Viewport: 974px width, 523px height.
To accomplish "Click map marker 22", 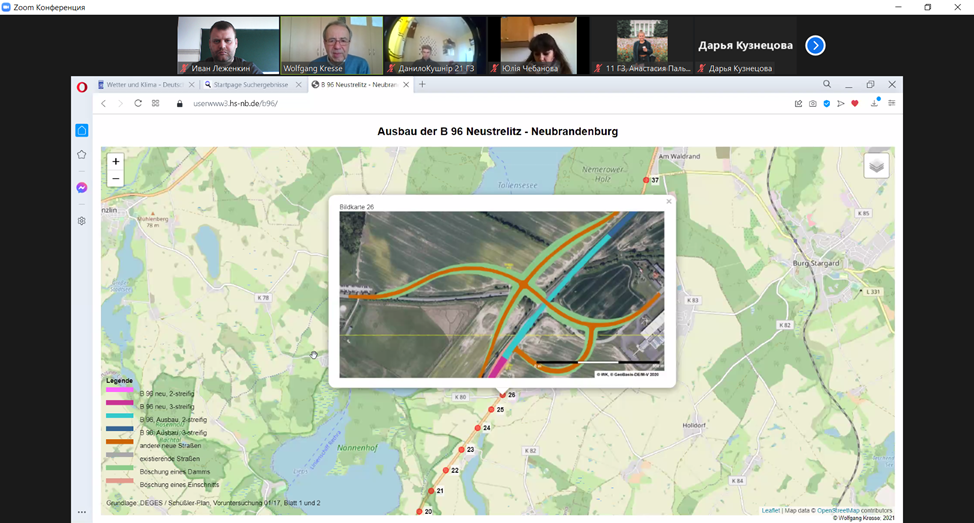I will click(x=445, y=471).
